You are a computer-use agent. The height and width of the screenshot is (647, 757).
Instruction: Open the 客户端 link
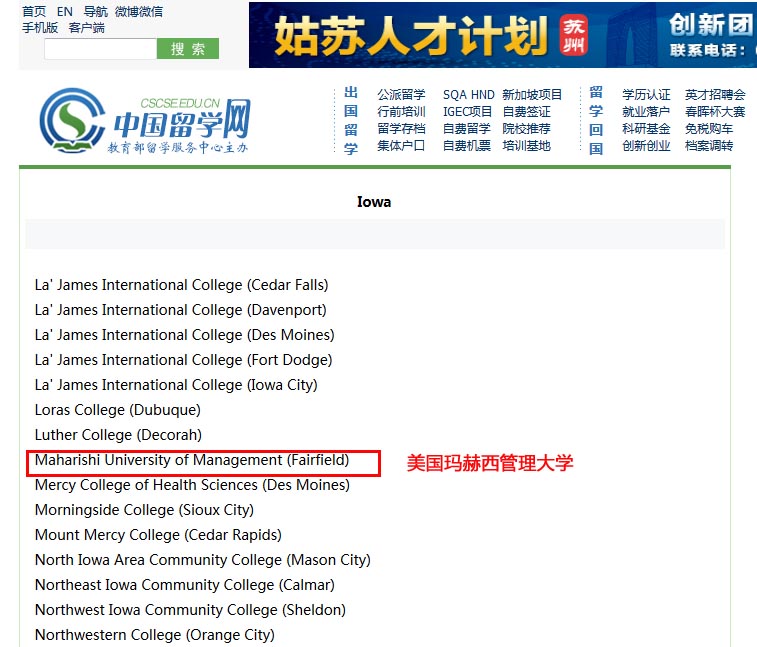[x=87, y=28]
